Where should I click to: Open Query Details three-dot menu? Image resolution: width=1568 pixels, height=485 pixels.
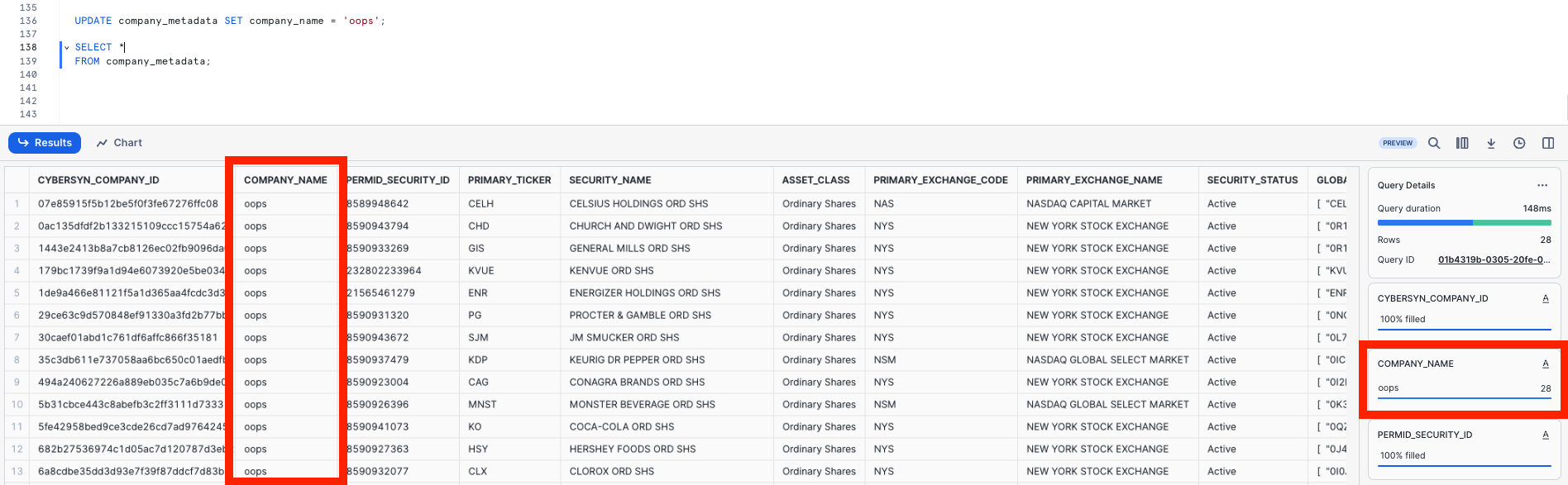1542,185
